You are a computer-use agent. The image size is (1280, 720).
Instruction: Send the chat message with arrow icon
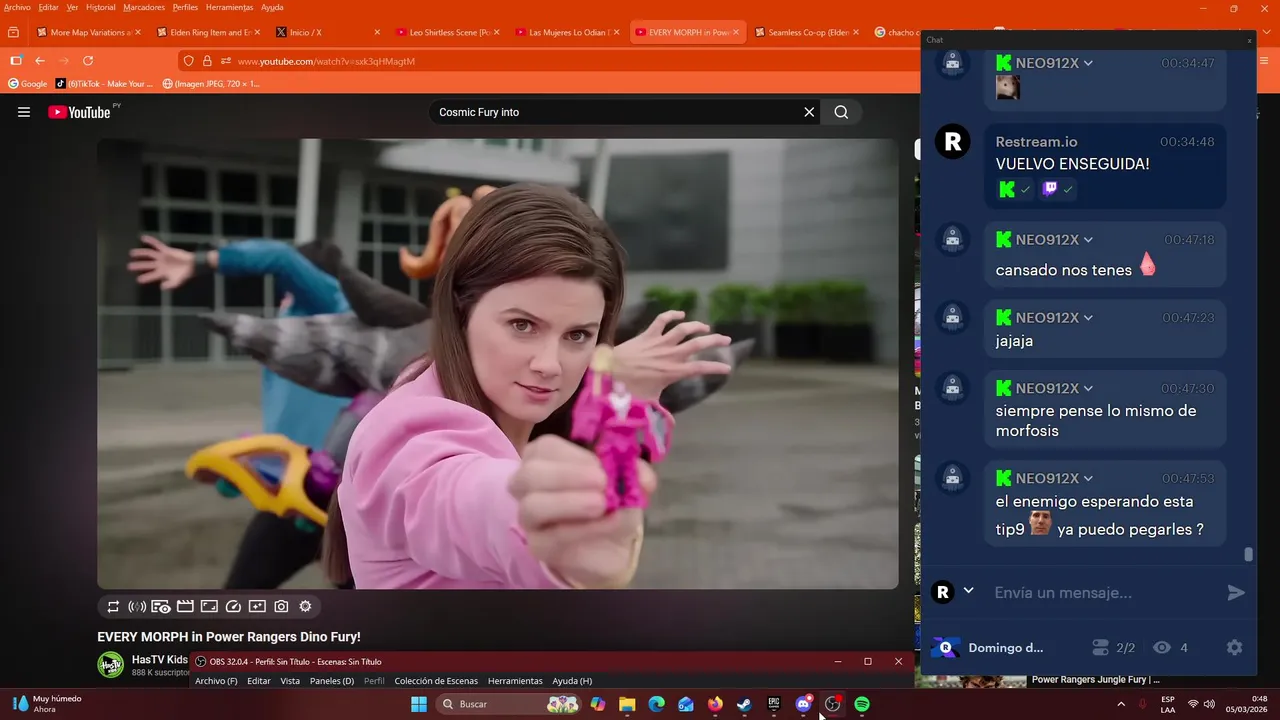click(1236, 593)
